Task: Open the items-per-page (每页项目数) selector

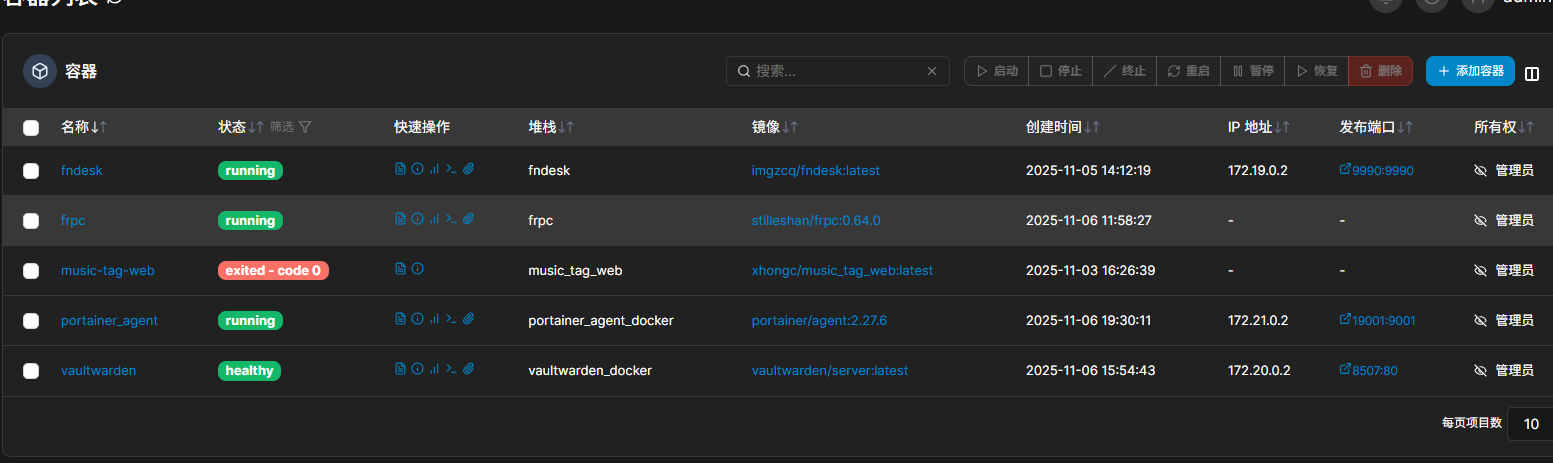Action: point(1530,424)
